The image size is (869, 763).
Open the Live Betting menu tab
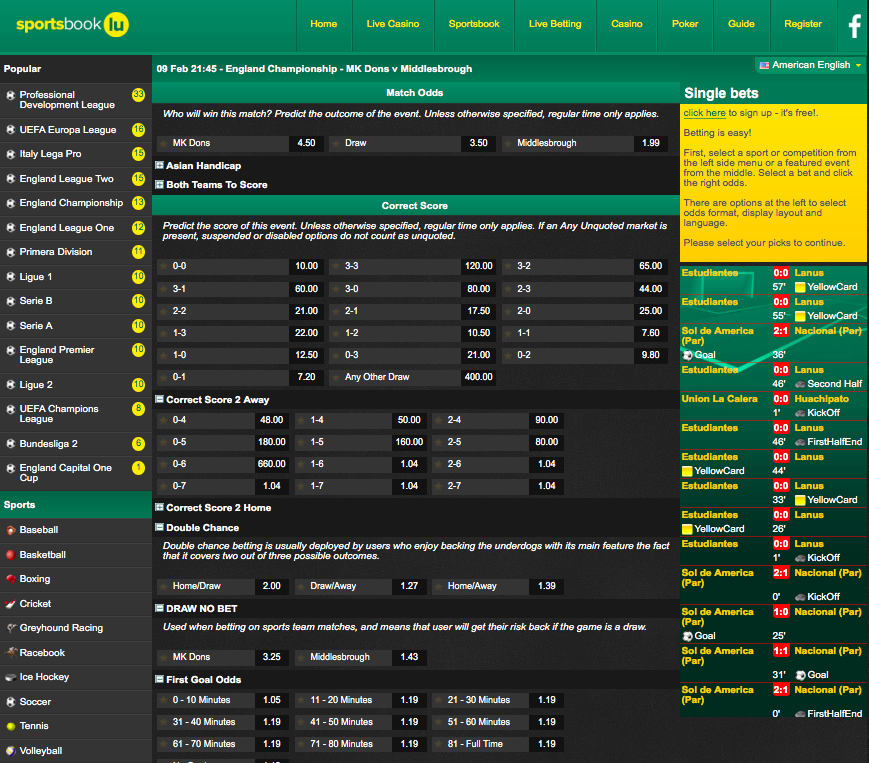pos(555,24)
